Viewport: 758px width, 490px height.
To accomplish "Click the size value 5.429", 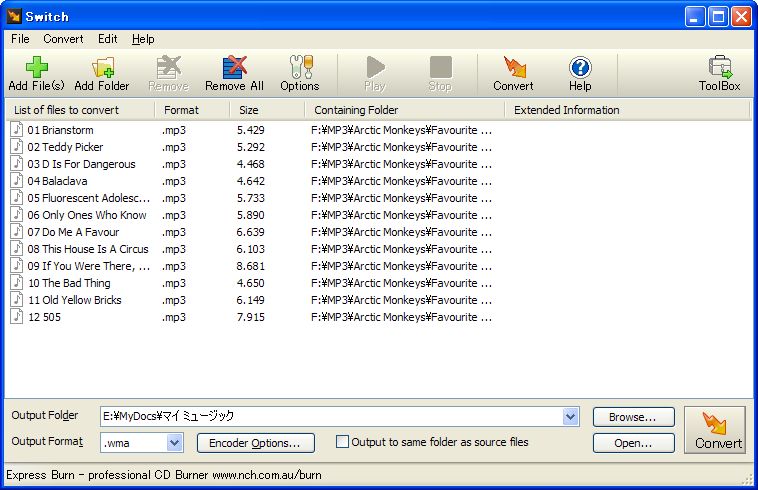I will (x=250, y=130).
